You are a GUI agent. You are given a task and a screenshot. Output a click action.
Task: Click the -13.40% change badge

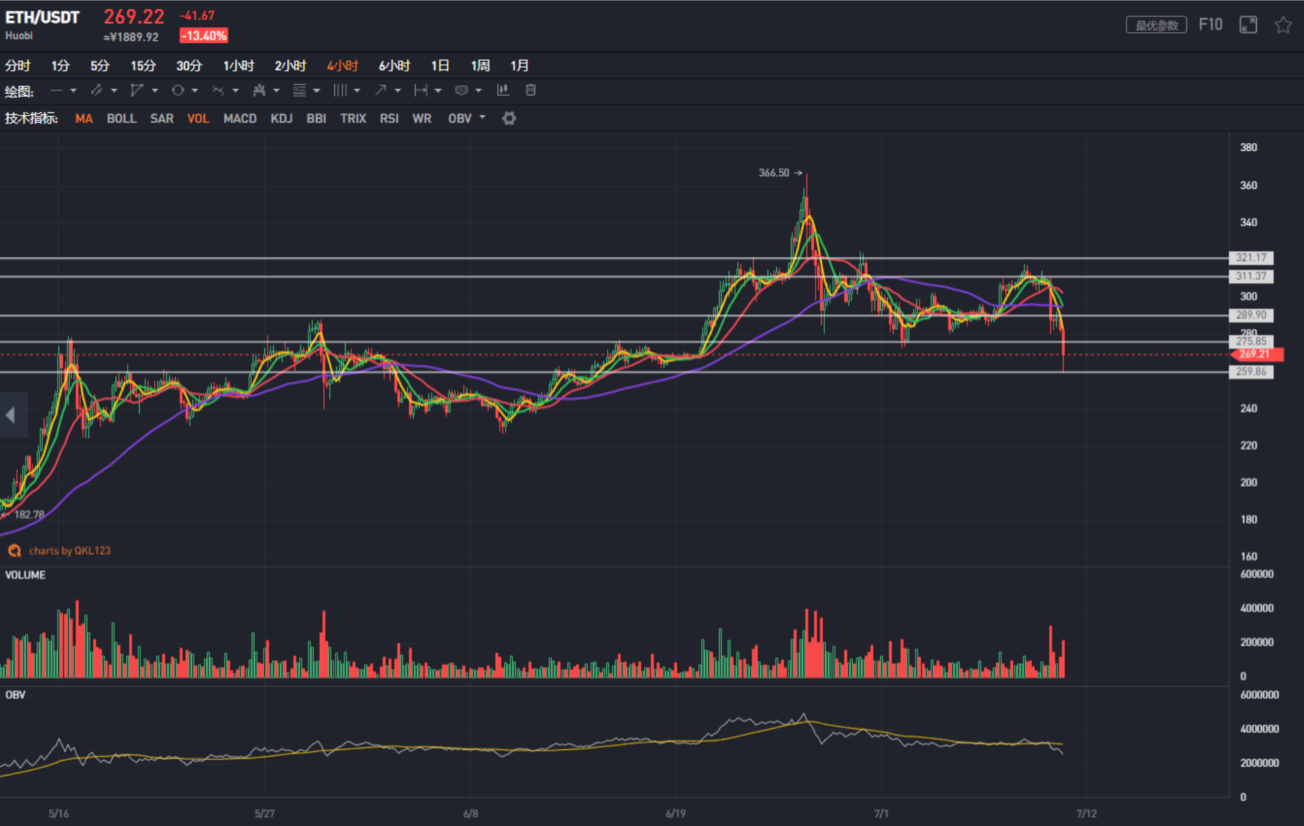tap(204, 36)
